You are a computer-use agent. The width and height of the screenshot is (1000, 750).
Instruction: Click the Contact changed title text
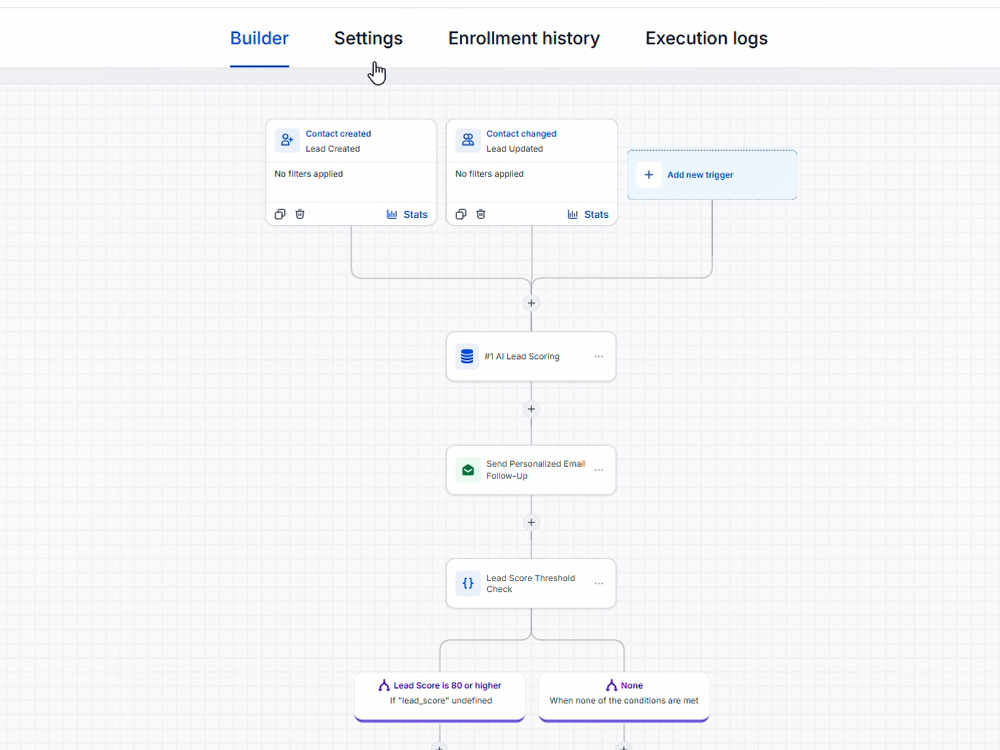pyautogui.click(x=521, y=134)
